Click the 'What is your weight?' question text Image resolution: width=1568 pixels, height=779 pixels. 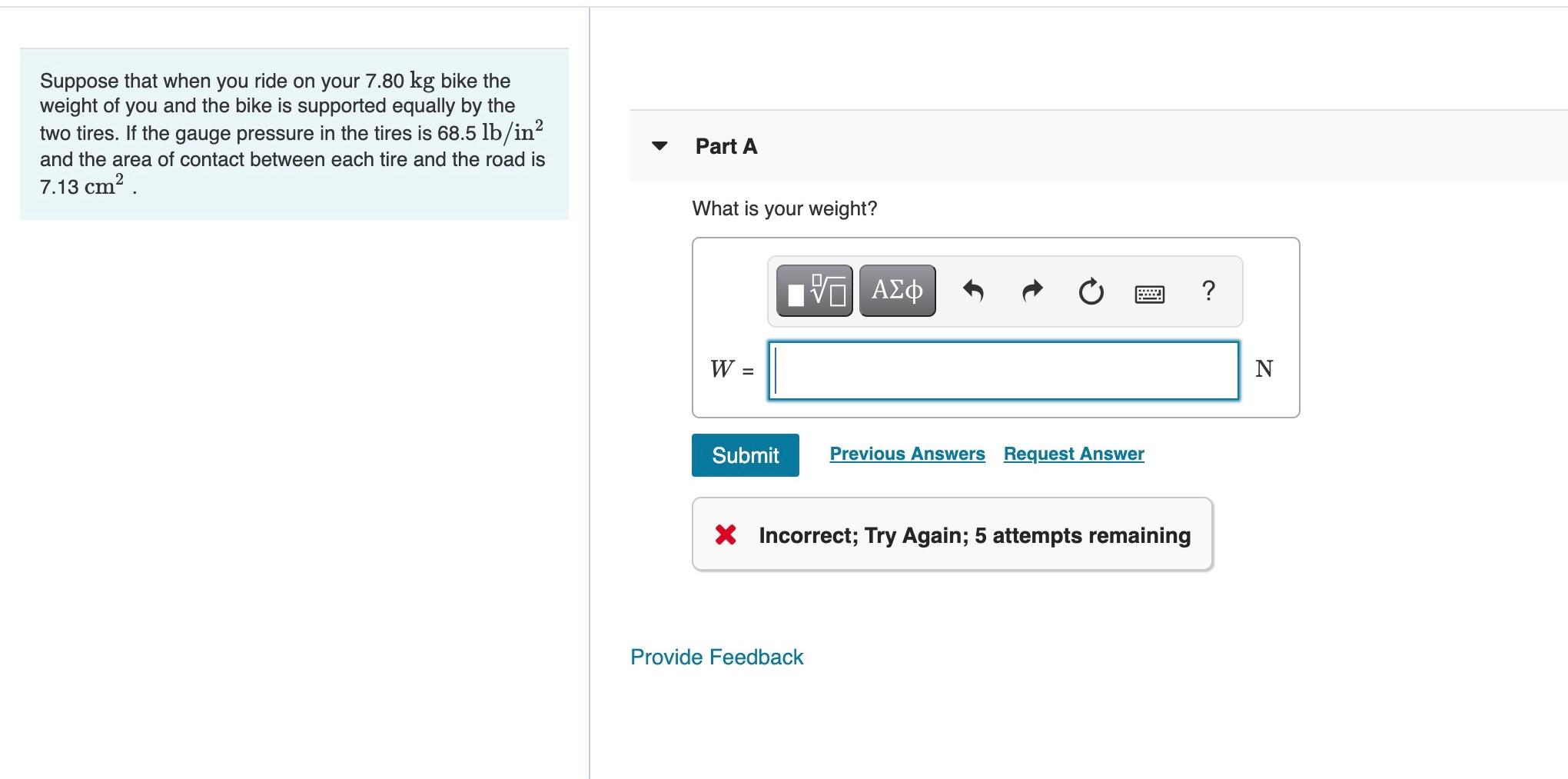[784, 208]
